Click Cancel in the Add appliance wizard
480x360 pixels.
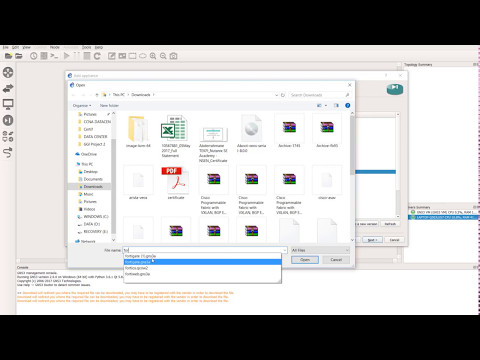(394, 240)
